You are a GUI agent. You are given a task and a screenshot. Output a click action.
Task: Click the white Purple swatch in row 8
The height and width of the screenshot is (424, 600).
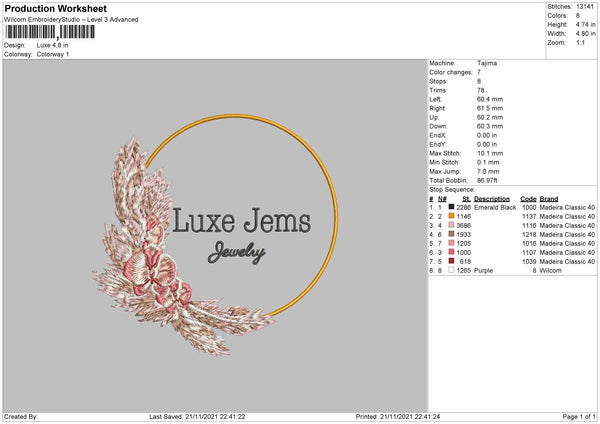(x=452, y=270)
